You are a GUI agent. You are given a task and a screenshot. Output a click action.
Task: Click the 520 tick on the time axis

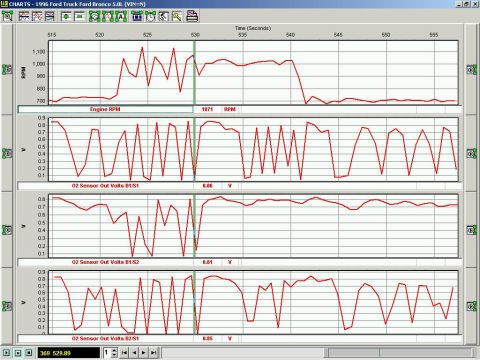point(100,35)
